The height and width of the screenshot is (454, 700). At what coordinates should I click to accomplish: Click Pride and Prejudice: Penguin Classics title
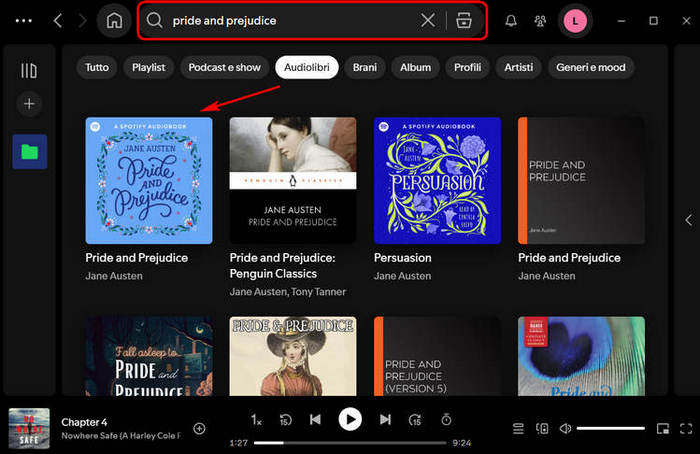tap(282, 266)
